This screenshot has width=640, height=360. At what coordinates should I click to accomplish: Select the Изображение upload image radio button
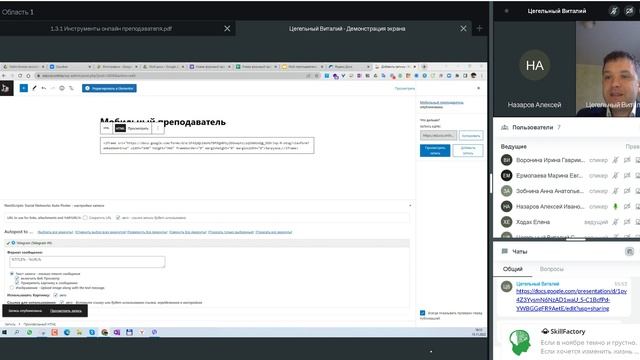tap(11, 288)
